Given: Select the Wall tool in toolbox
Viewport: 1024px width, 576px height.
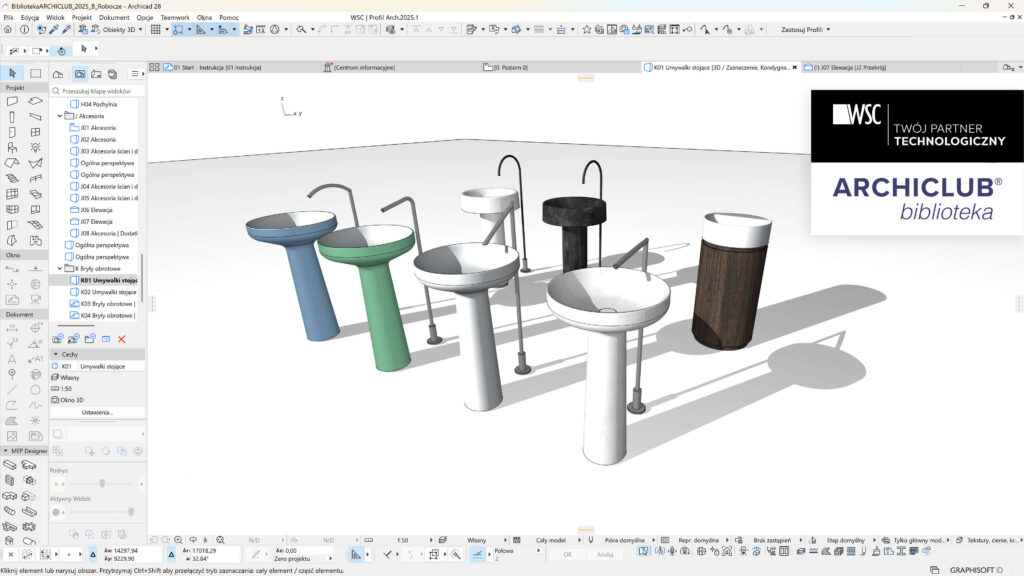Looking at the screenshot, I should pyautogui.click(x=12, y=101).
